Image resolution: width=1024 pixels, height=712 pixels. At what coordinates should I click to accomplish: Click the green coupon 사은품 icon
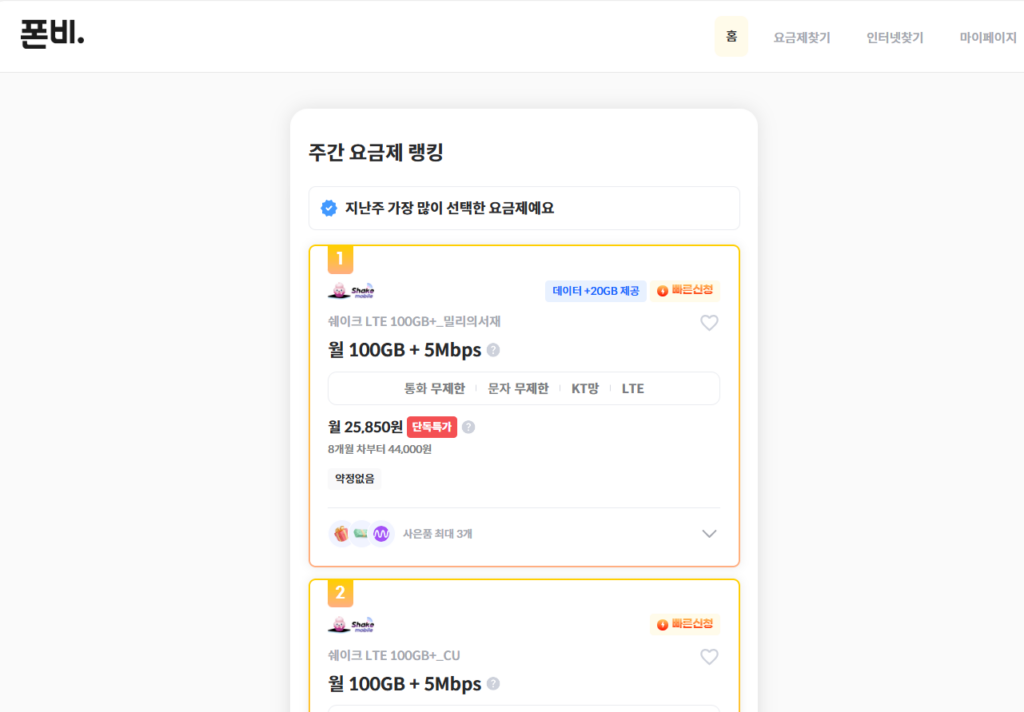[360, 534]
